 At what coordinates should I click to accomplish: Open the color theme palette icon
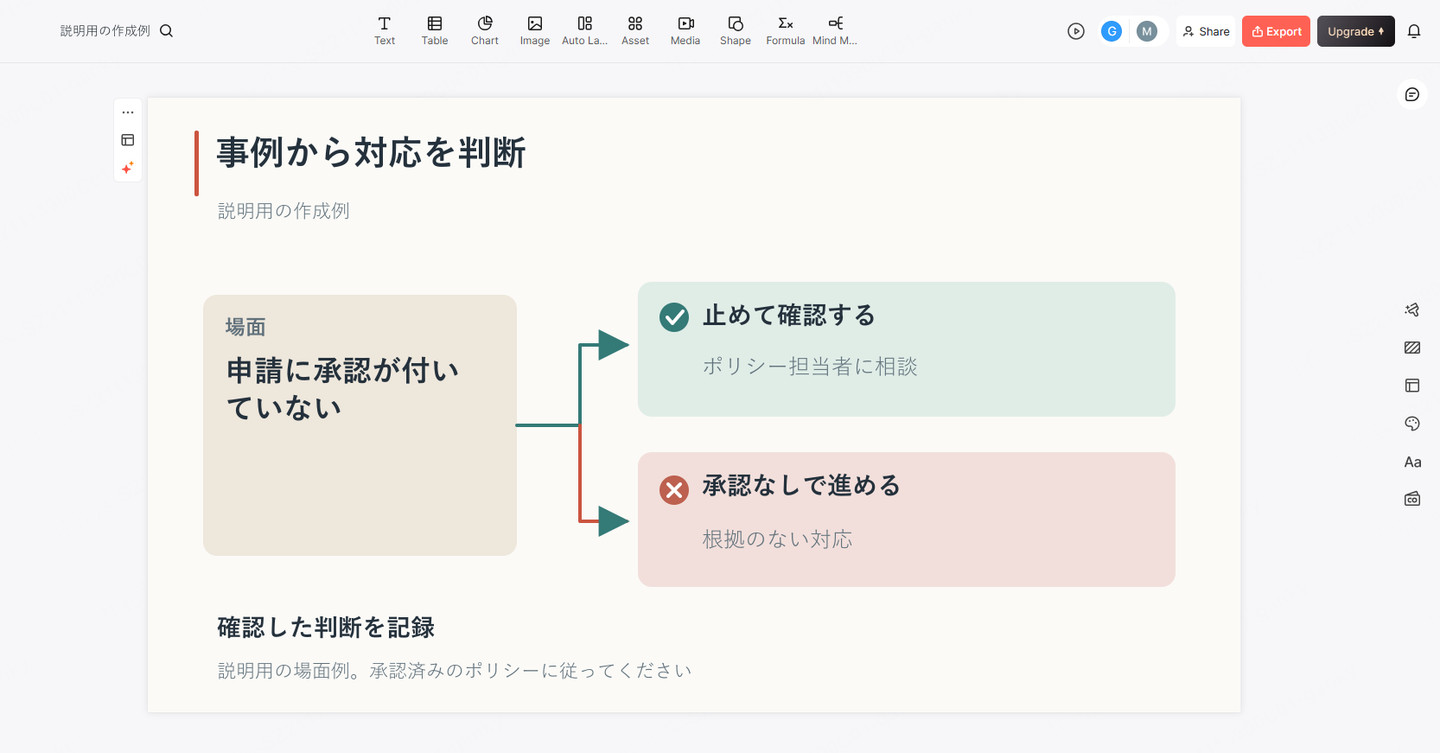tap(1412, 424)
